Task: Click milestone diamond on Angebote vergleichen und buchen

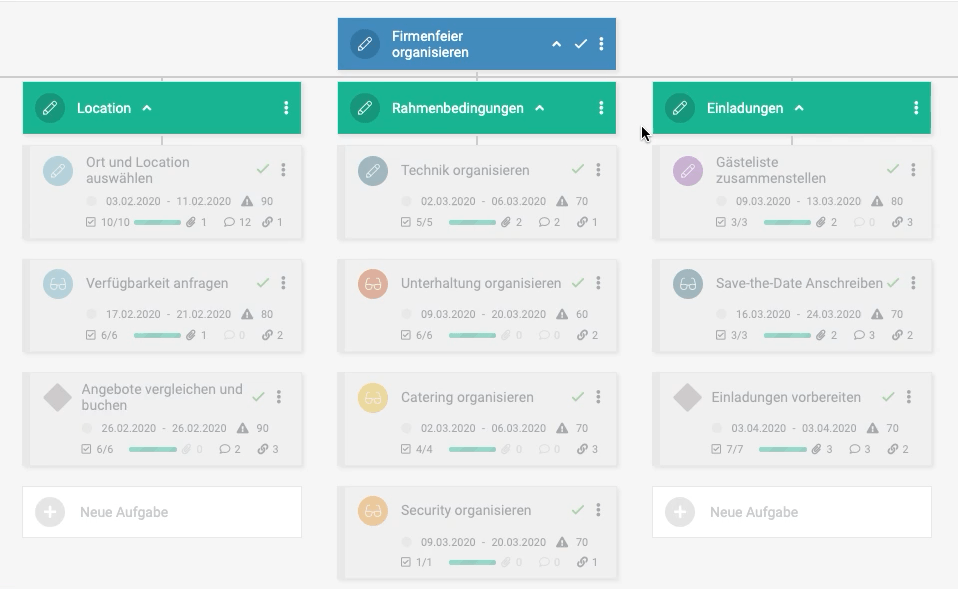Action: click(x=58, y=398)
